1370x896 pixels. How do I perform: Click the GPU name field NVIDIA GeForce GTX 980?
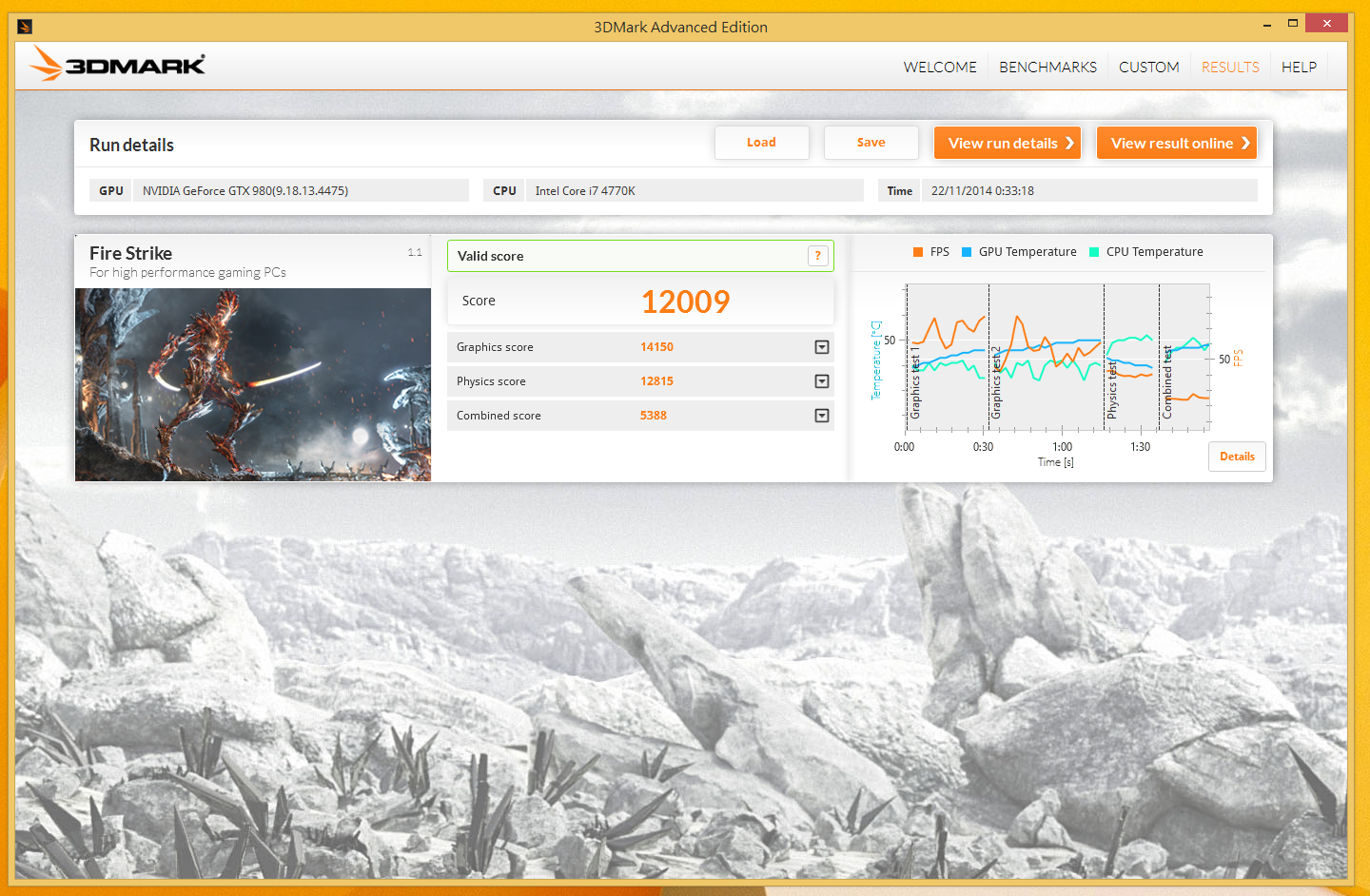(301, 190)
